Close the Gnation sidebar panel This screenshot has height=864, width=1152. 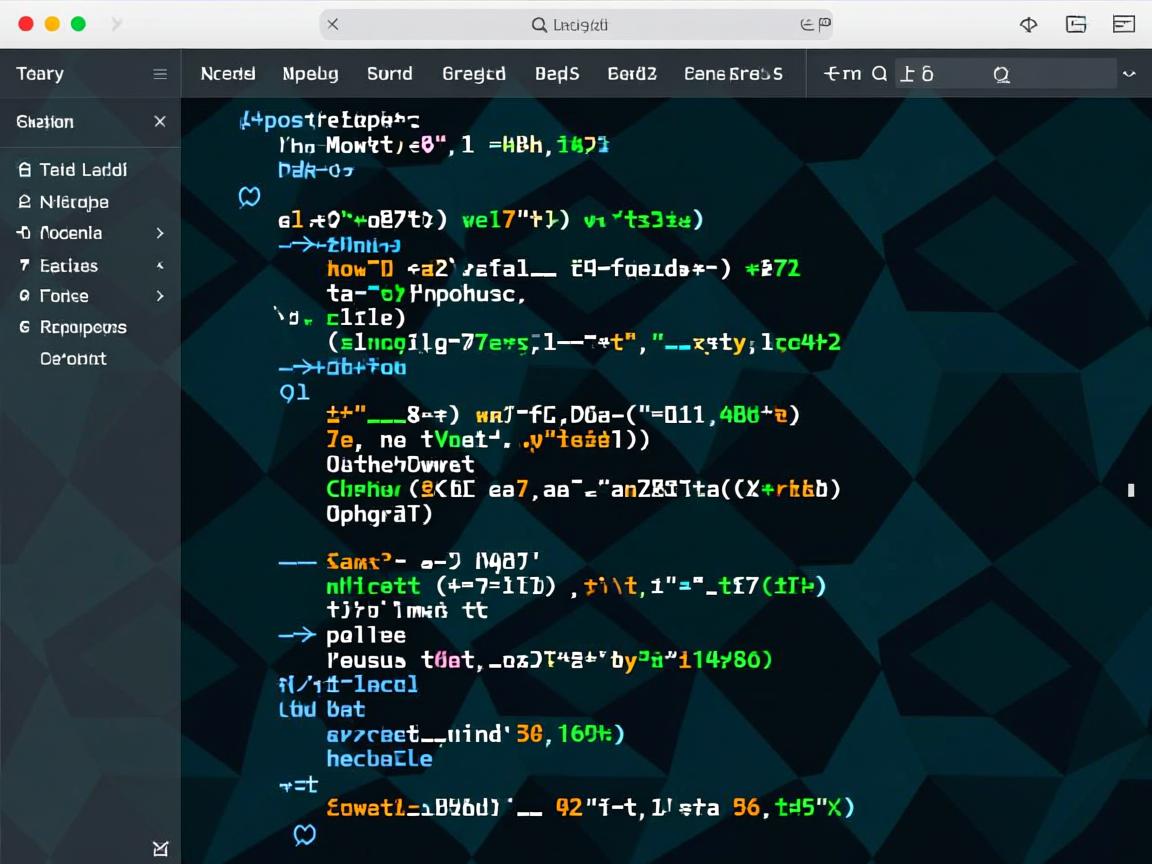(x=160, y=121)
